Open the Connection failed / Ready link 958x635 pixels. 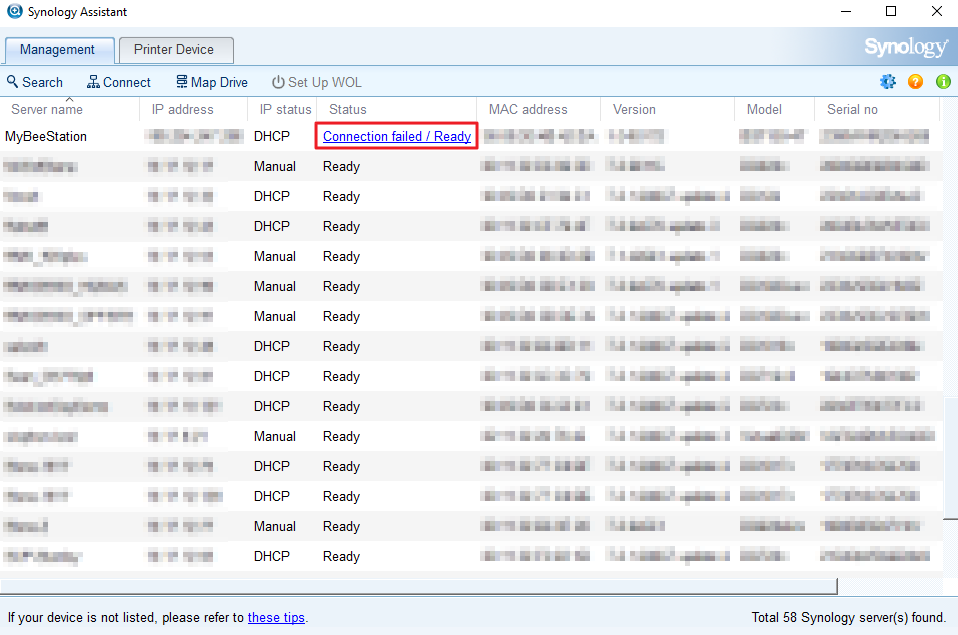397,136
